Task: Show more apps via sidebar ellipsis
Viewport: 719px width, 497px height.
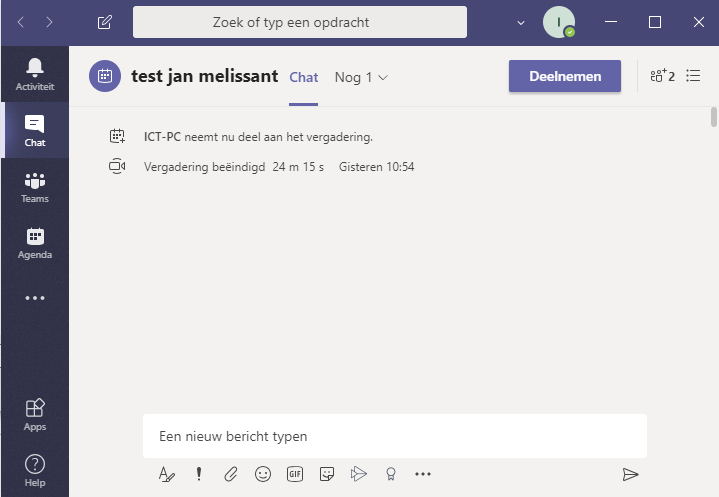Action: (35, 298)
